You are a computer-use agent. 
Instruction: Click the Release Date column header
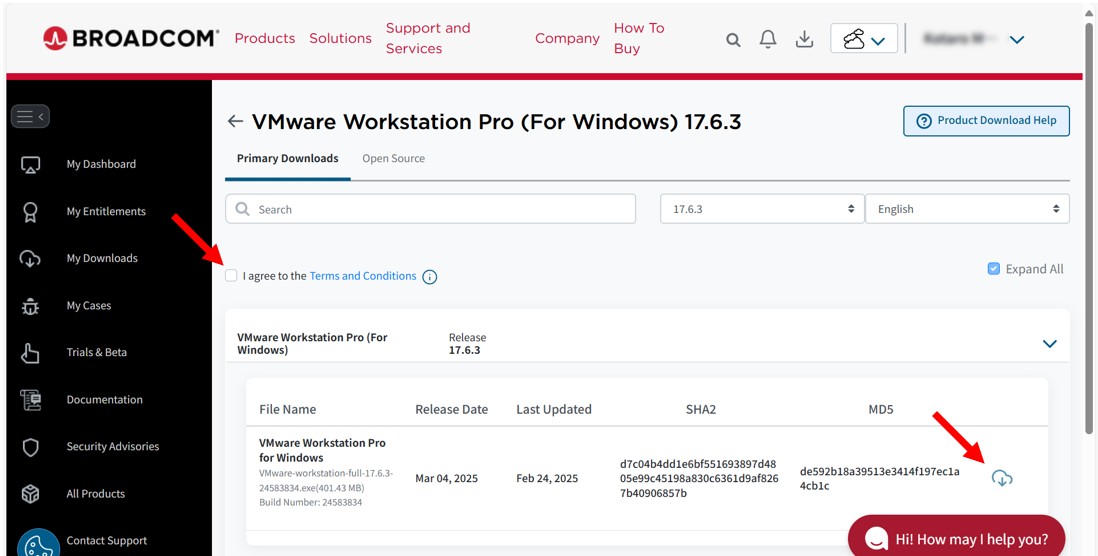(x=452, y=410)
